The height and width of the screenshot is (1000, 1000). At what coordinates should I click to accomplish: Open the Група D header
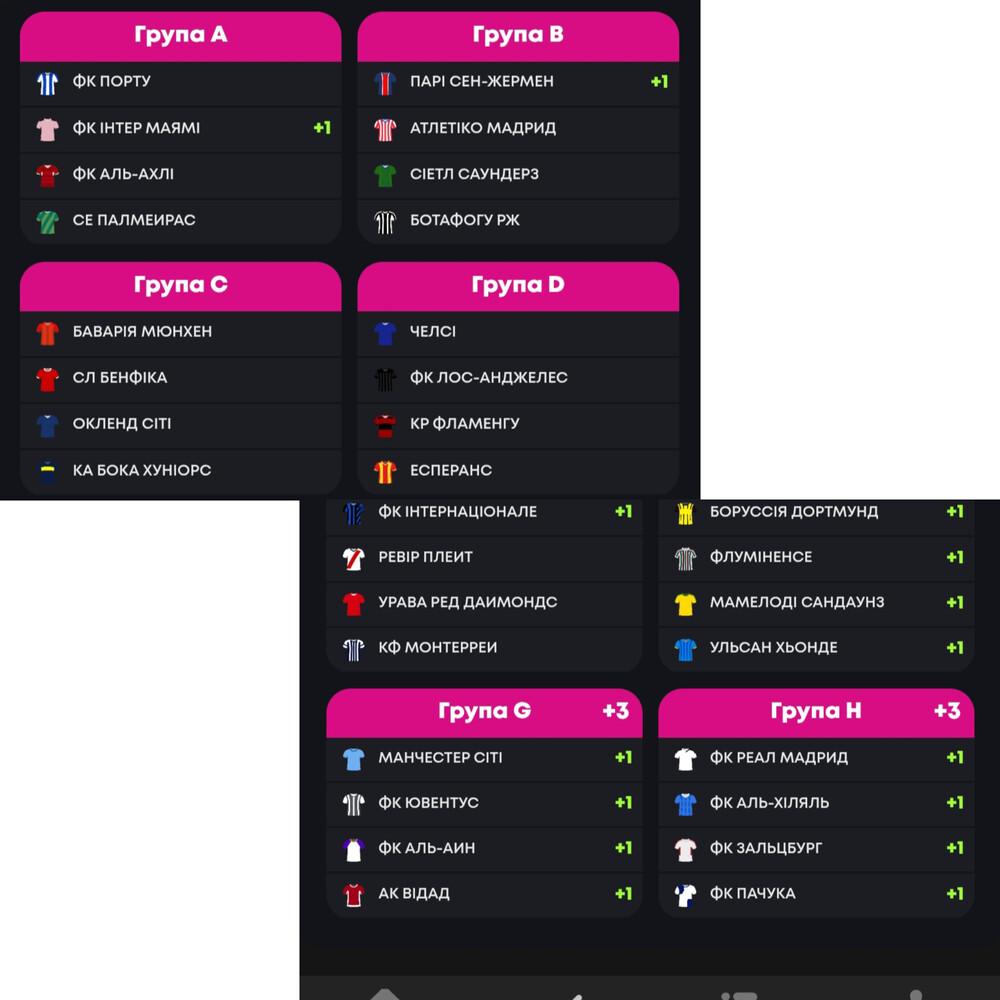coord(518,286)
